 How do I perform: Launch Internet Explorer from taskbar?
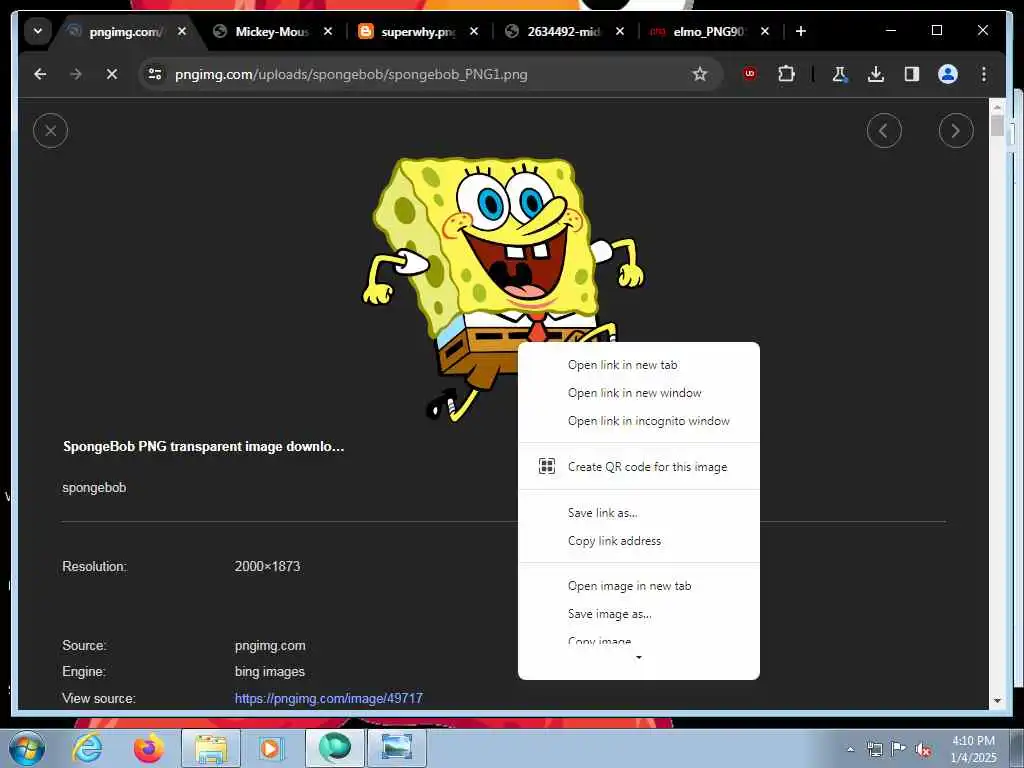(x=88, y=748)
